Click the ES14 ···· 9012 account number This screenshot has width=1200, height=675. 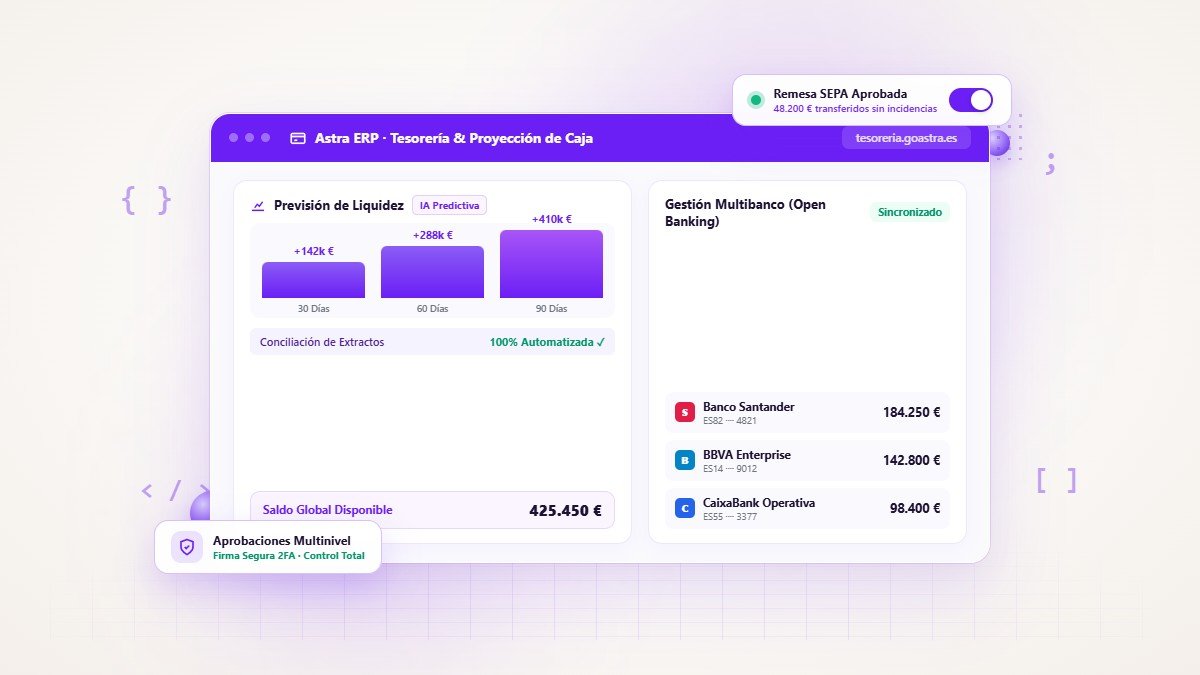point(730,469)
